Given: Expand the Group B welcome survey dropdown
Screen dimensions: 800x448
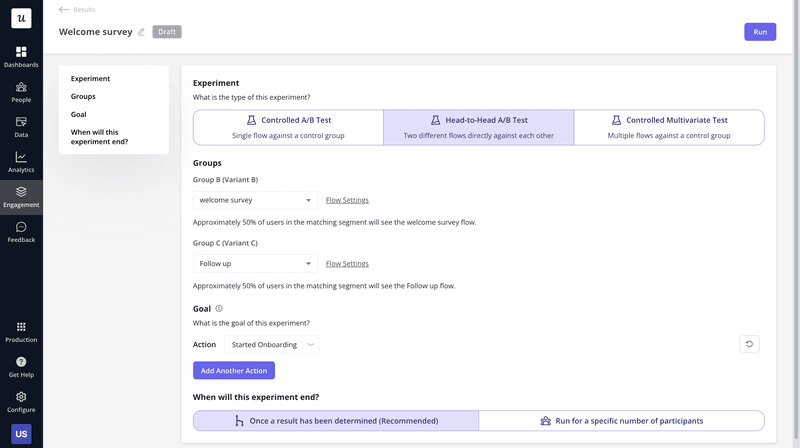Looking at the screenshot, I should point(255,200).
